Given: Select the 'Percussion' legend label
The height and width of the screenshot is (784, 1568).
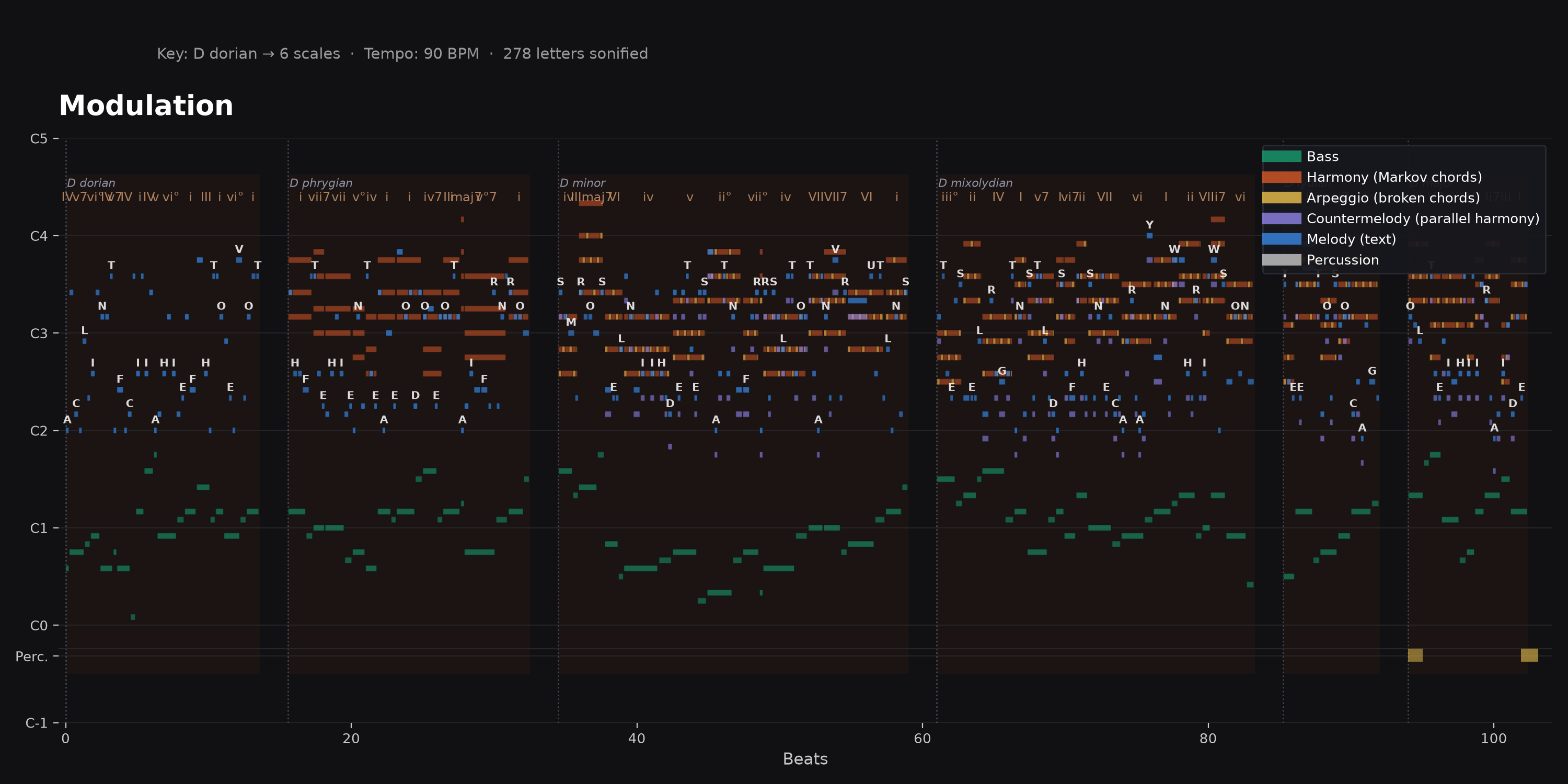Looking at the screenshot, I should click(1343, 260).
